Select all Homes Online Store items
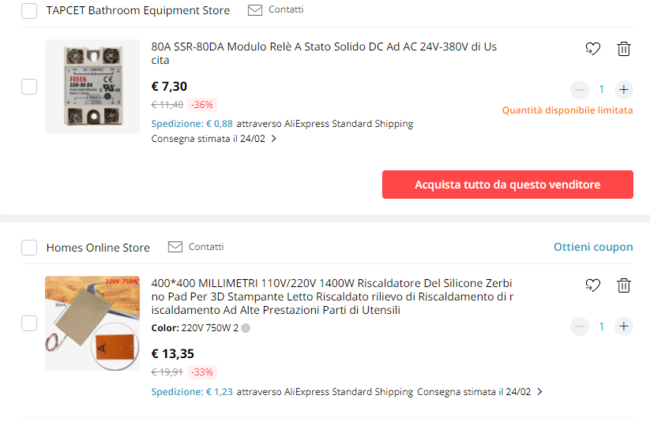 tap(29, 248)
